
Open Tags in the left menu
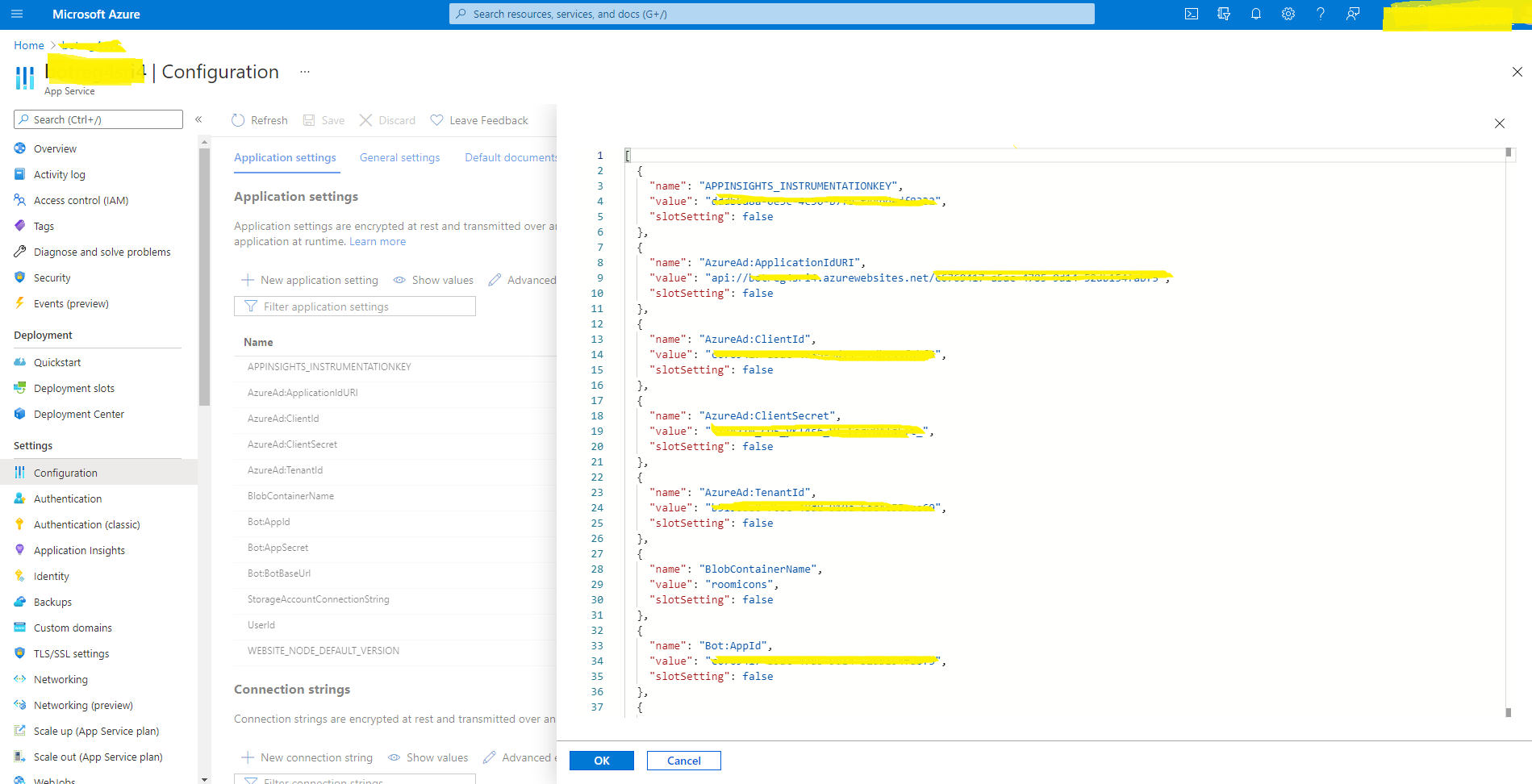pos(44,226)
